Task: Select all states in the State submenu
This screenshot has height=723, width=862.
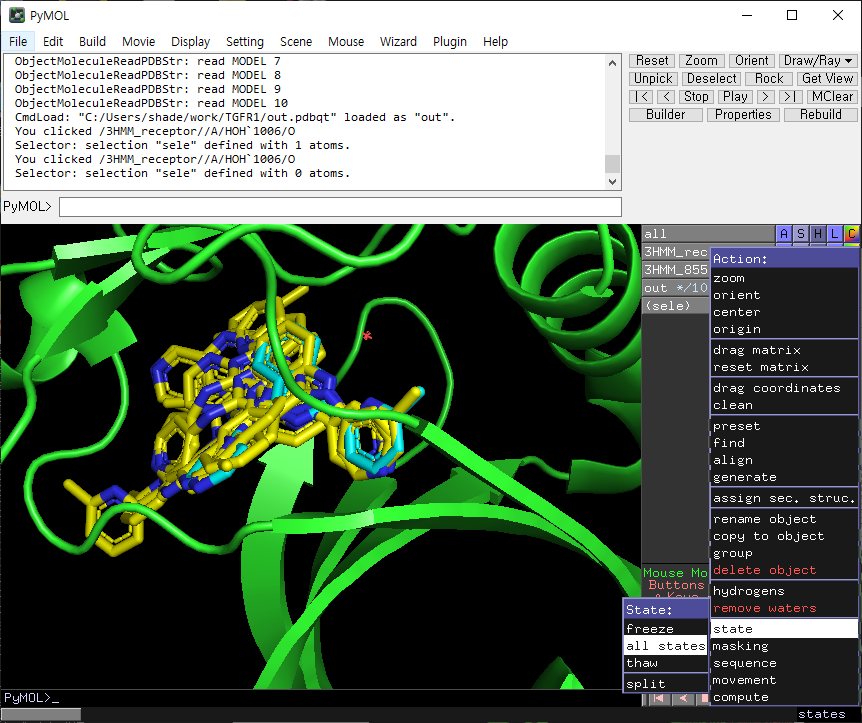Action: pyautogui.click(x=666, y=645)
